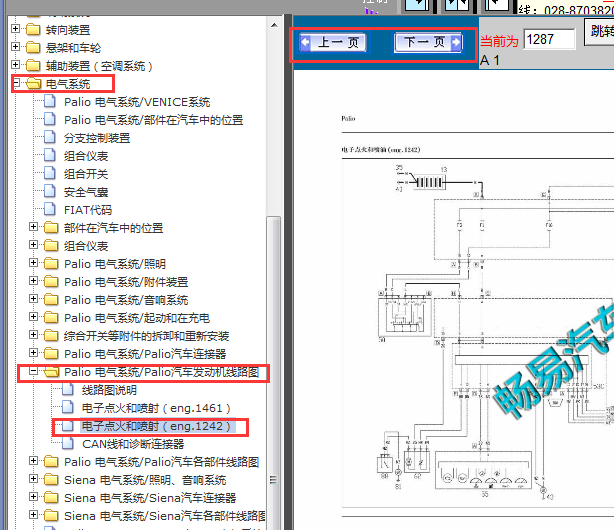Viewport: 614px width, 530px height.
Task: Click the folder icon beside 综合开关等附件的拆卸和重新安装
Action: click(x=51, y=336)
